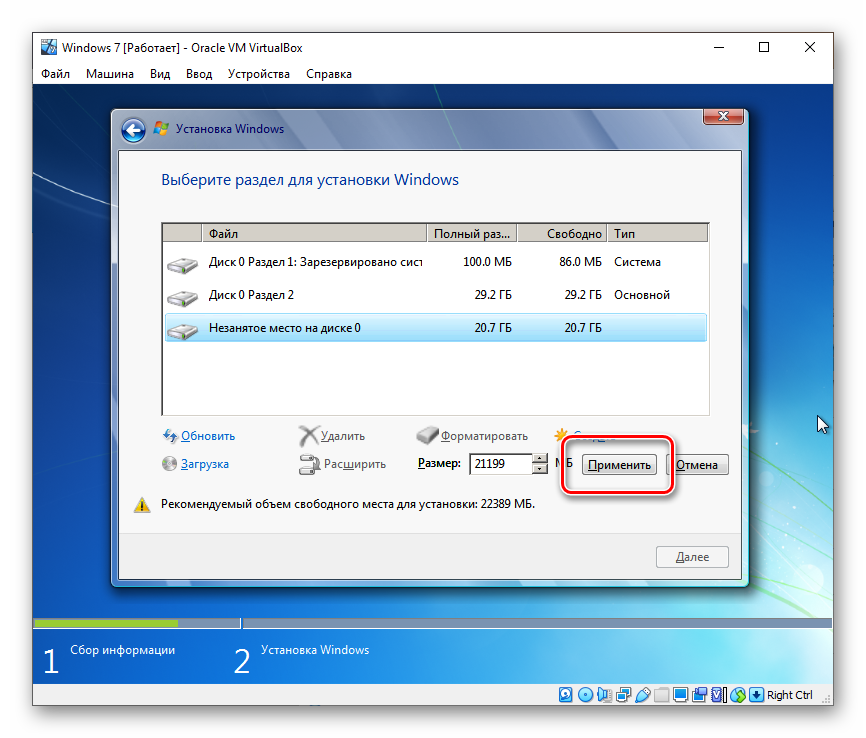Viewport: 866px width, 738px height.
Task: Increase size with the spinner up arrow
Action: (x=540, y=458)
